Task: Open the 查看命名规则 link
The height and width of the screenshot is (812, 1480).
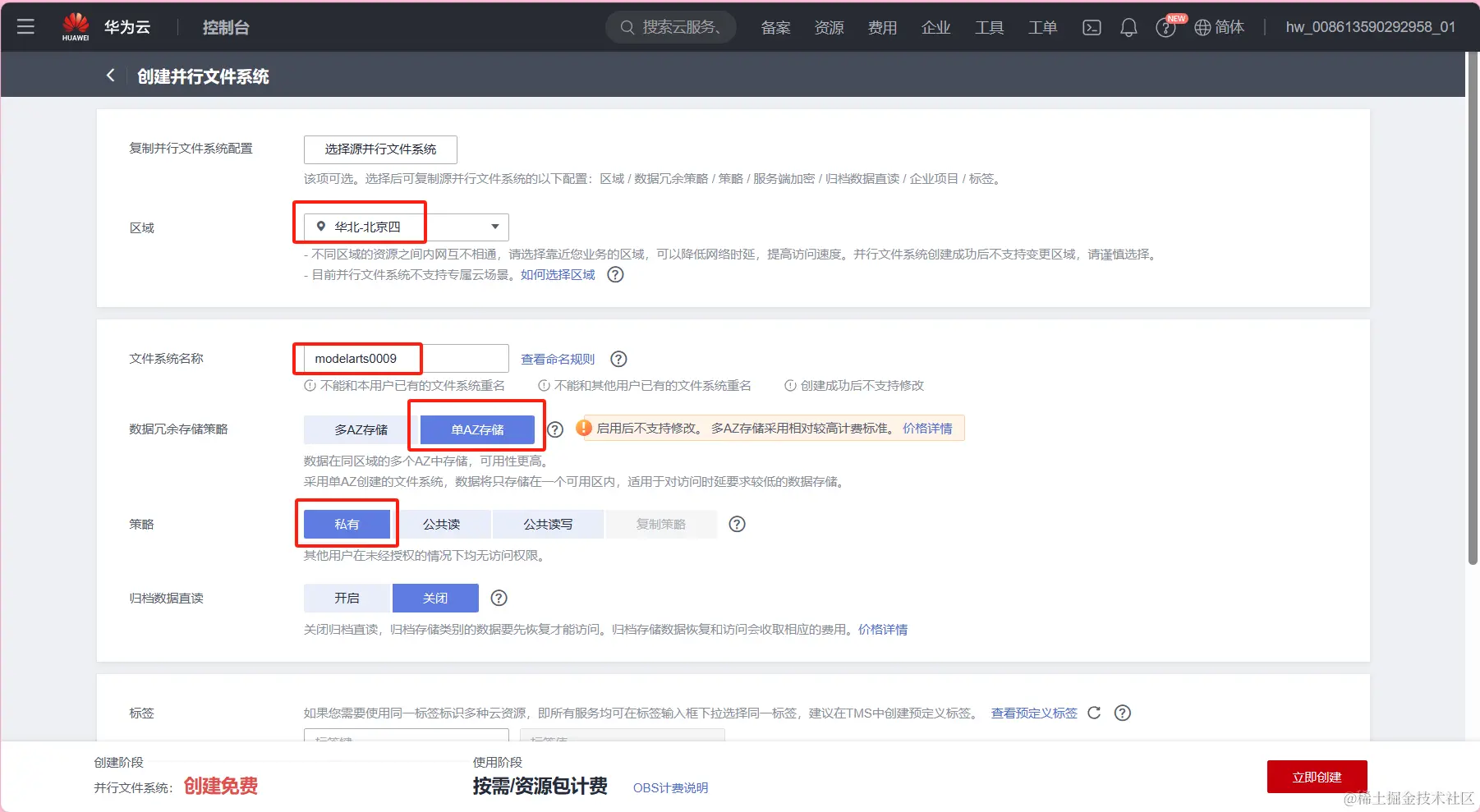Action: 558,359
